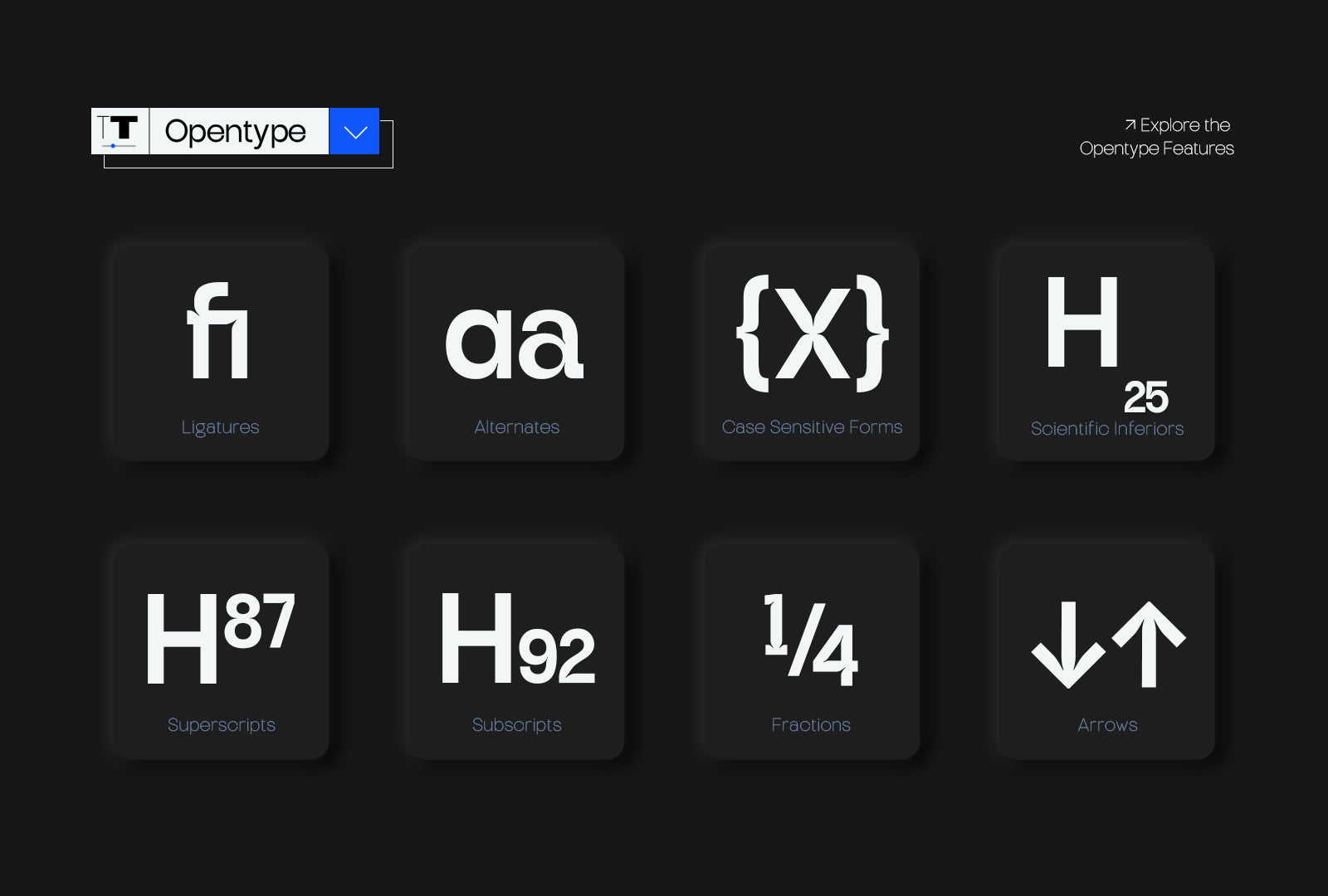Click the down arrow glyph

[x=1068, y=645]
